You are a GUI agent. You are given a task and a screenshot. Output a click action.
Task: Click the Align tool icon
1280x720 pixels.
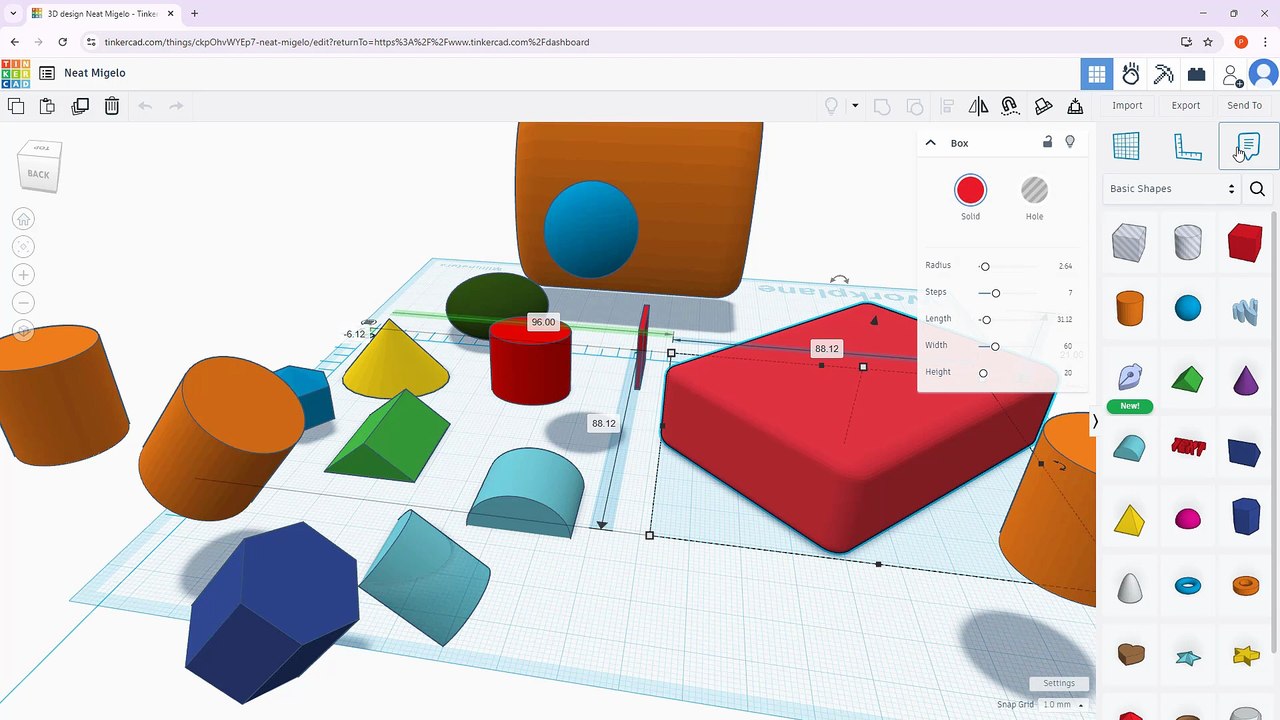(x=947, y=106)
